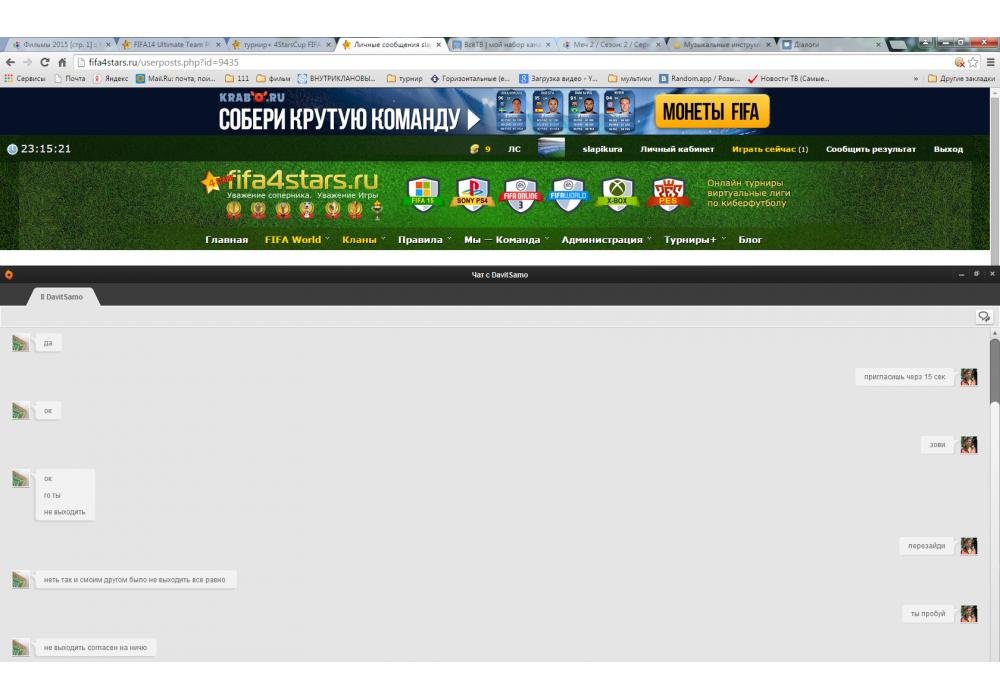
Task: Switch to the Музыкальные инструменты tab
Action: tap(721, 45)
